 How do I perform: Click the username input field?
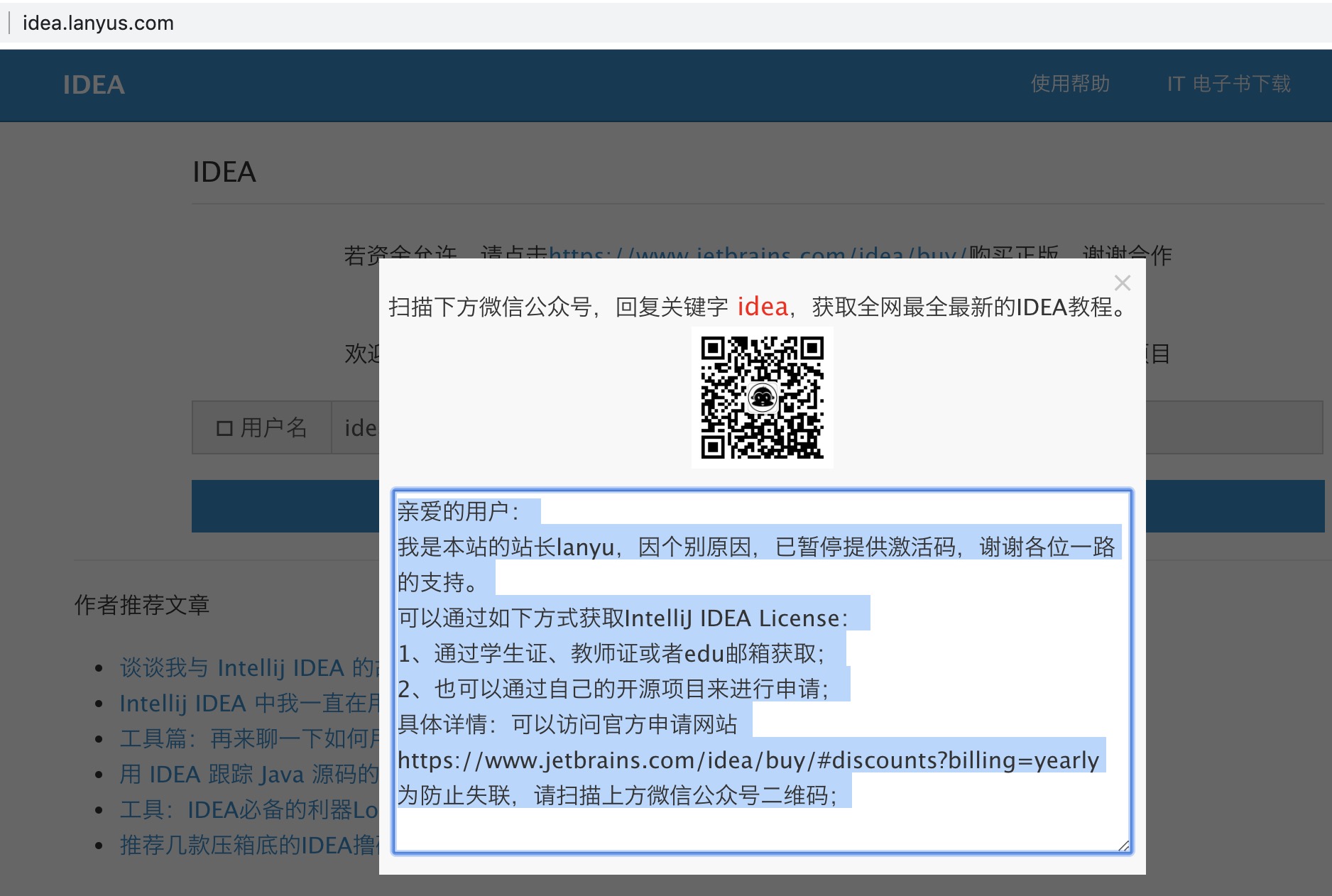[x=359, y=428]
